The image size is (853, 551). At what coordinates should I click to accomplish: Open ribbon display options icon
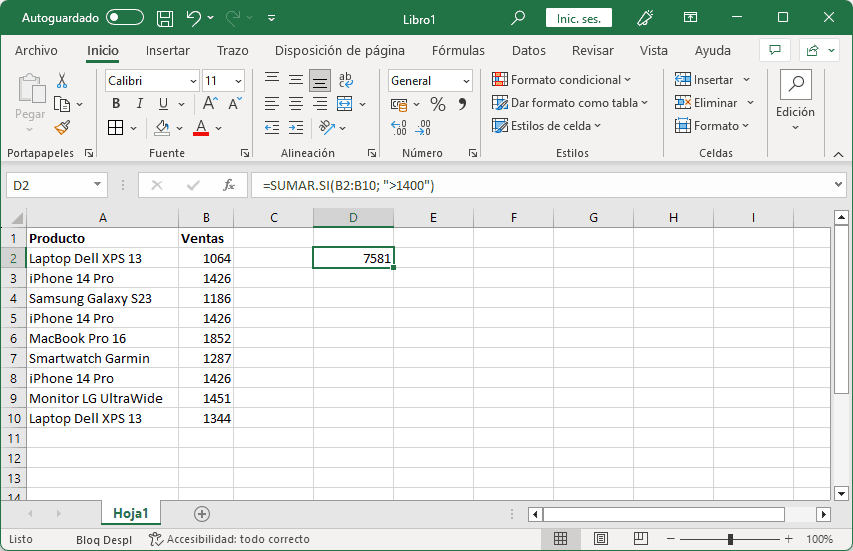(690, 17)
